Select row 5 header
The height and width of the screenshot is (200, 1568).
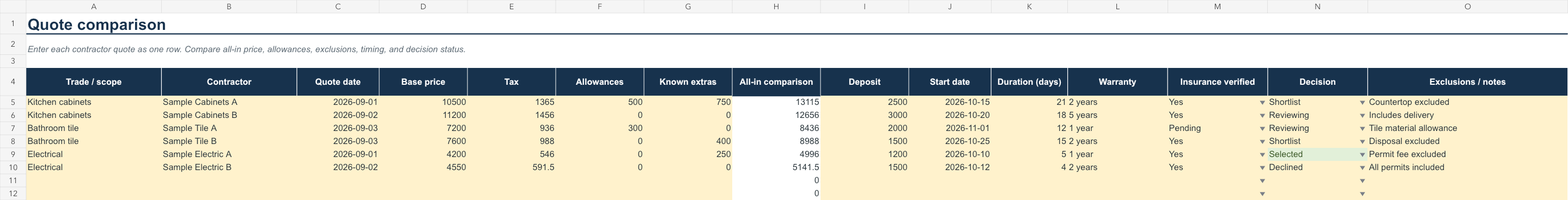pos(13,102)
